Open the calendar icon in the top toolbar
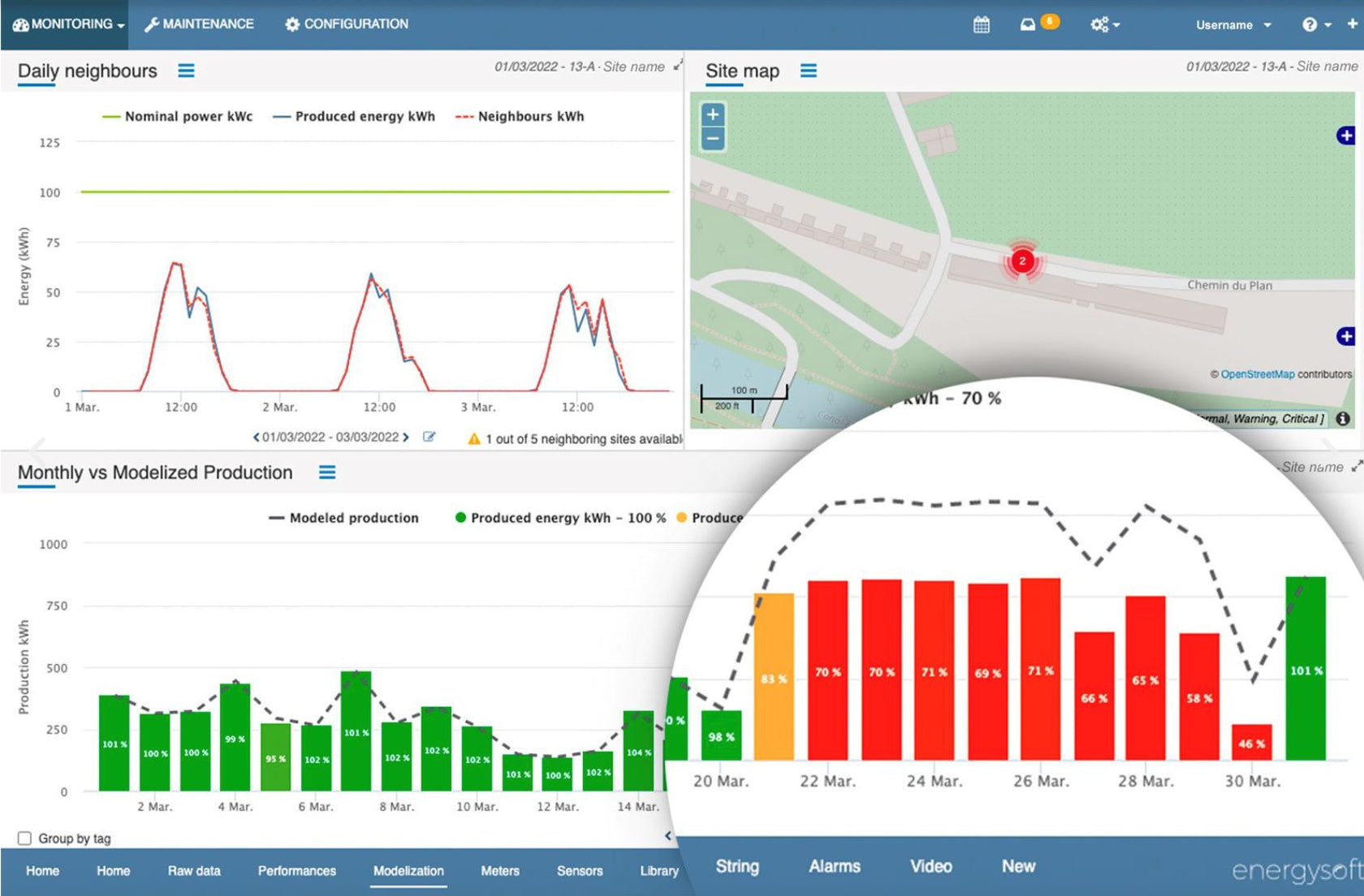This screenshot has width=1364, height=896. tap(981, 24)
